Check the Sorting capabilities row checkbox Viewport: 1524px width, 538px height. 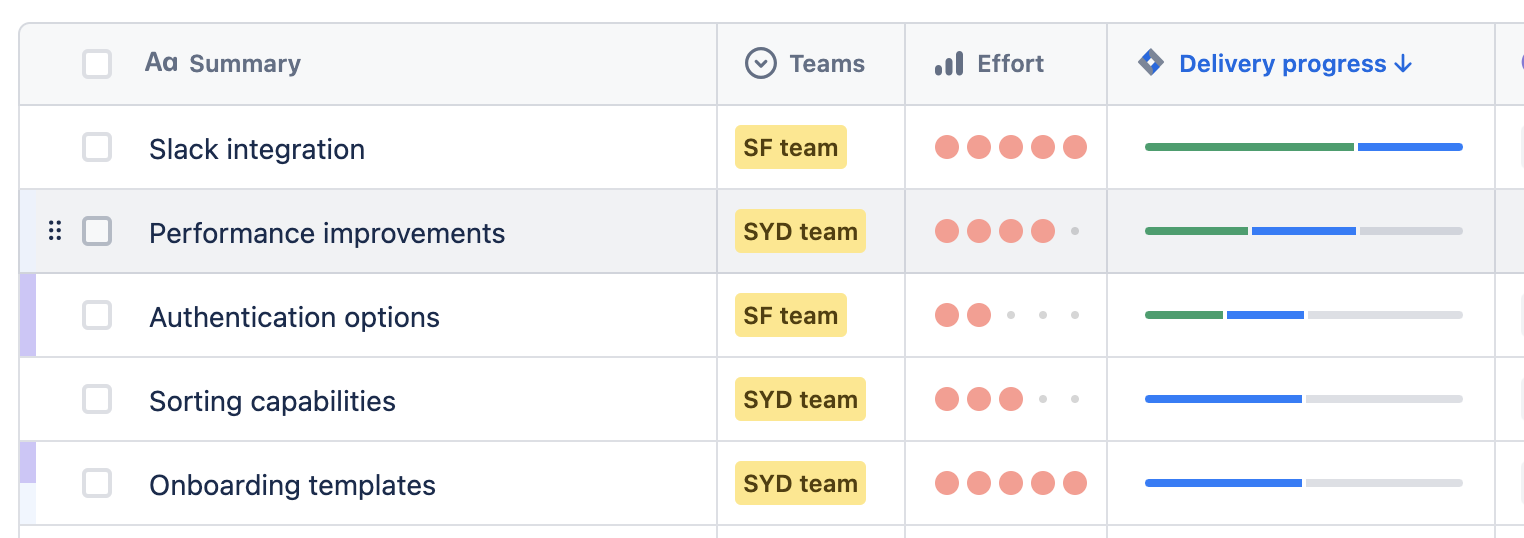tap(97, 399)
